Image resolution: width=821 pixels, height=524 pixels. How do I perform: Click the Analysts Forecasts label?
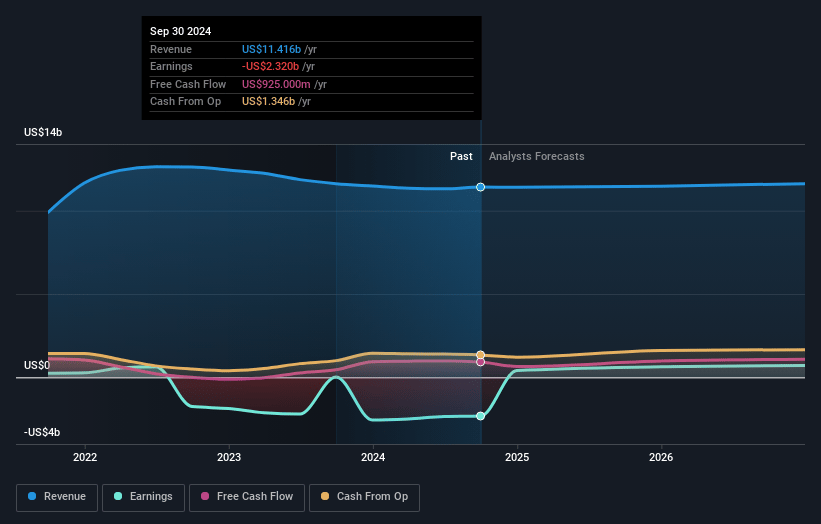(537, 157)
